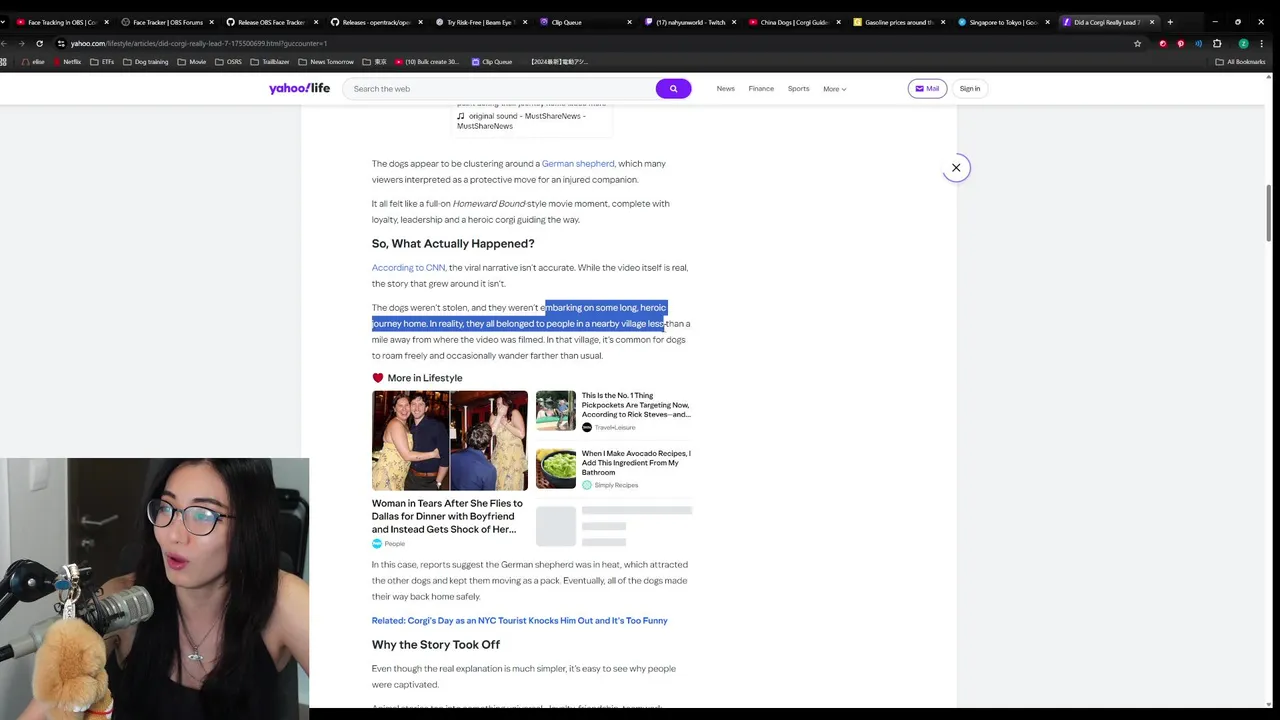Open the German shepherd link
Screen dimensions: 1280x720
point(578,164)
